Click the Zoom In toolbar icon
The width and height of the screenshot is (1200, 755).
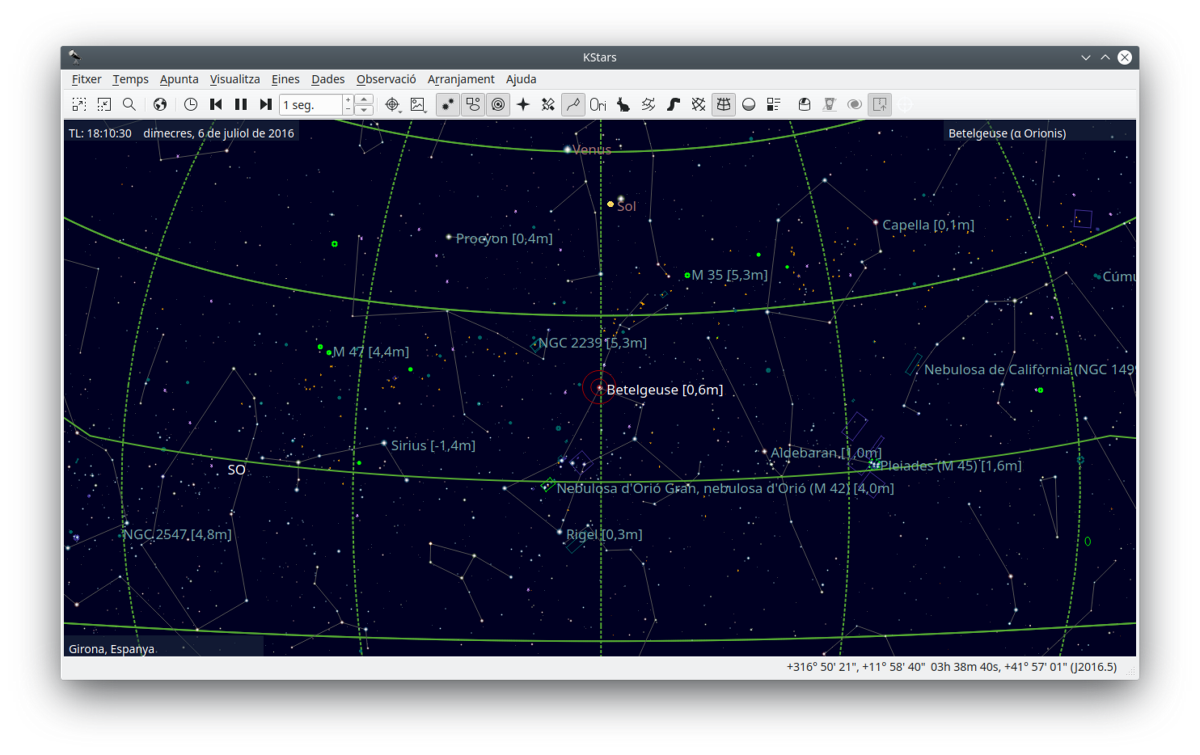[79, 104]
